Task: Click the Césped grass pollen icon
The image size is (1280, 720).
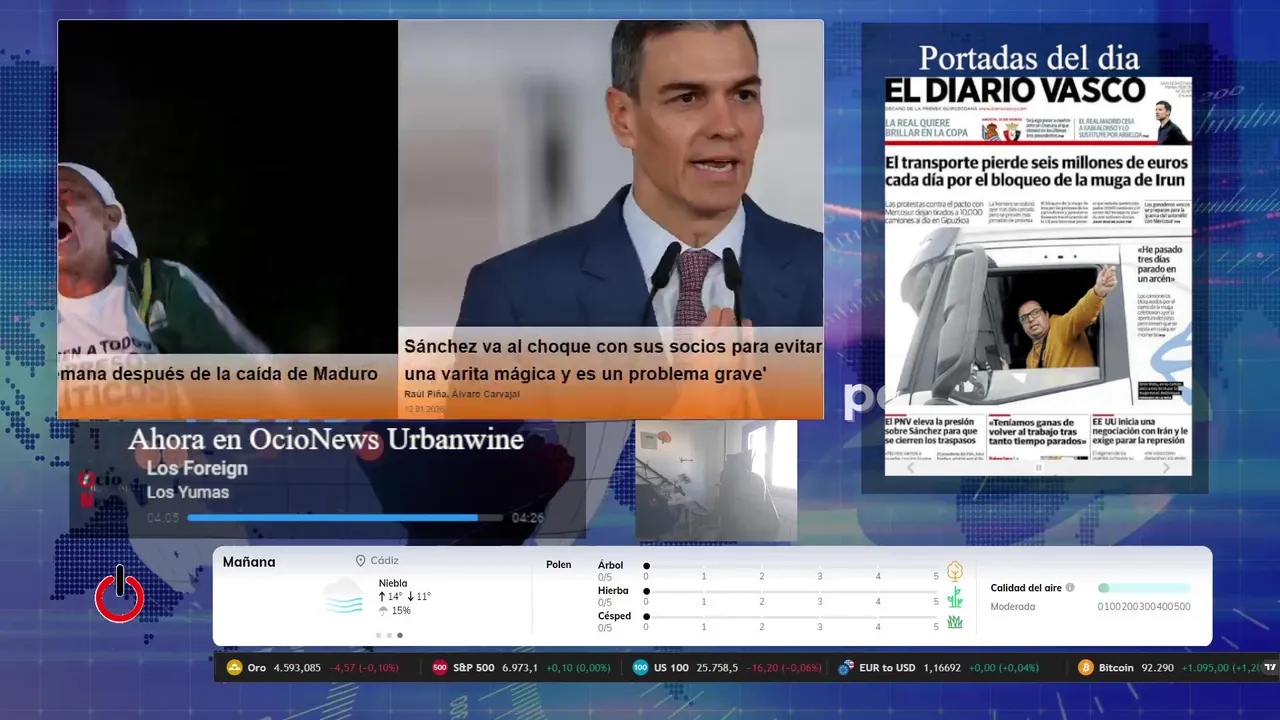Action: click(955, 622)
